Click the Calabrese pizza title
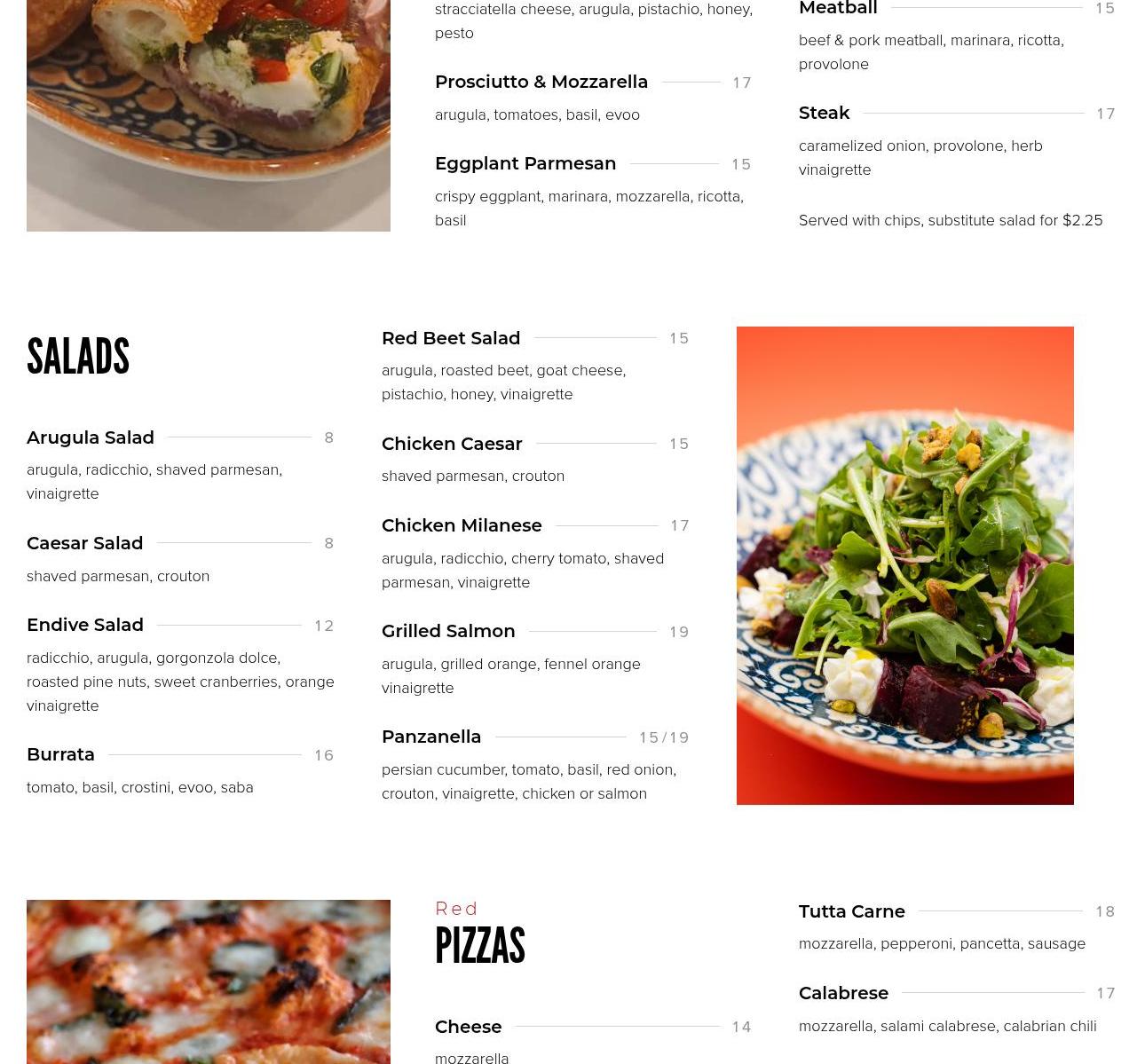The height and width of the screenshot is (1064, 1145). pyautogui.click(x=843, y=993)
